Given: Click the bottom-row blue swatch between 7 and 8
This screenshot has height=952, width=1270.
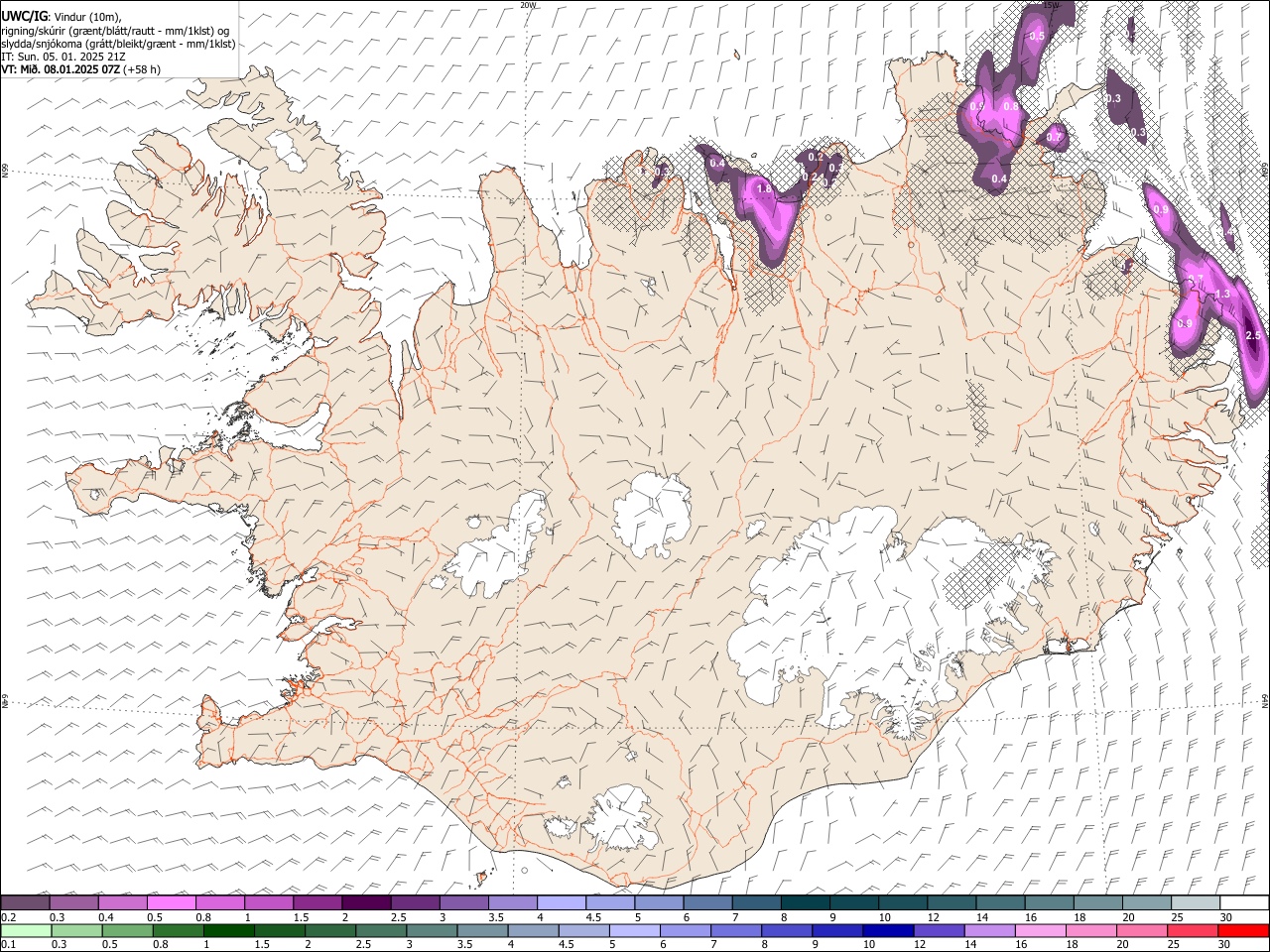Looking at the screenshot, I should 735,930.
